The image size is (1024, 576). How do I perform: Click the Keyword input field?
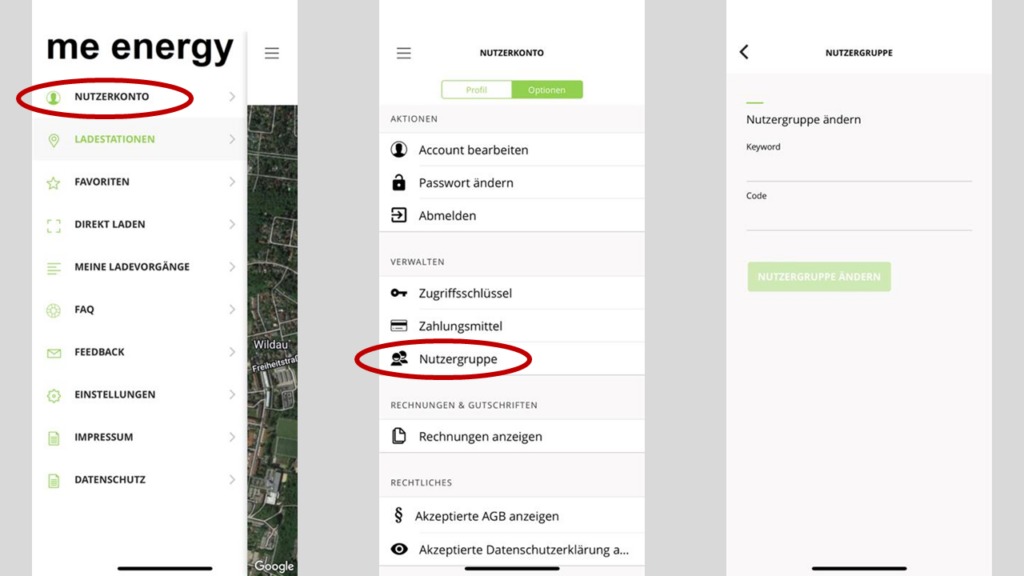click(x=858, y=168)
